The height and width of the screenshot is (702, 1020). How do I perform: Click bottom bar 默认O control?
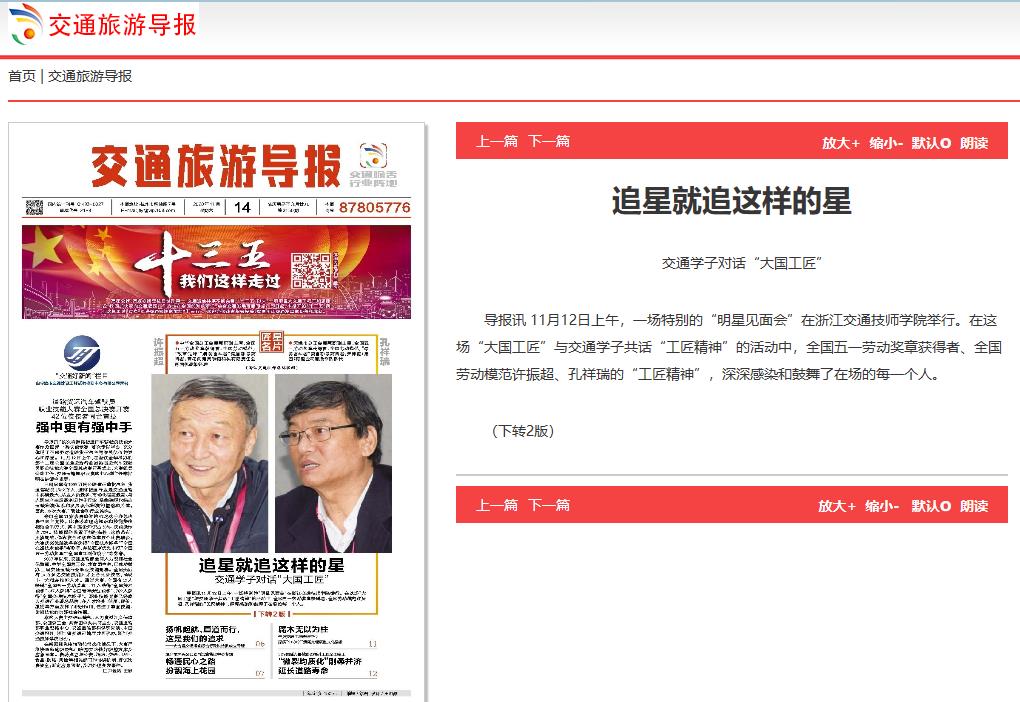[x=931, y=506]
